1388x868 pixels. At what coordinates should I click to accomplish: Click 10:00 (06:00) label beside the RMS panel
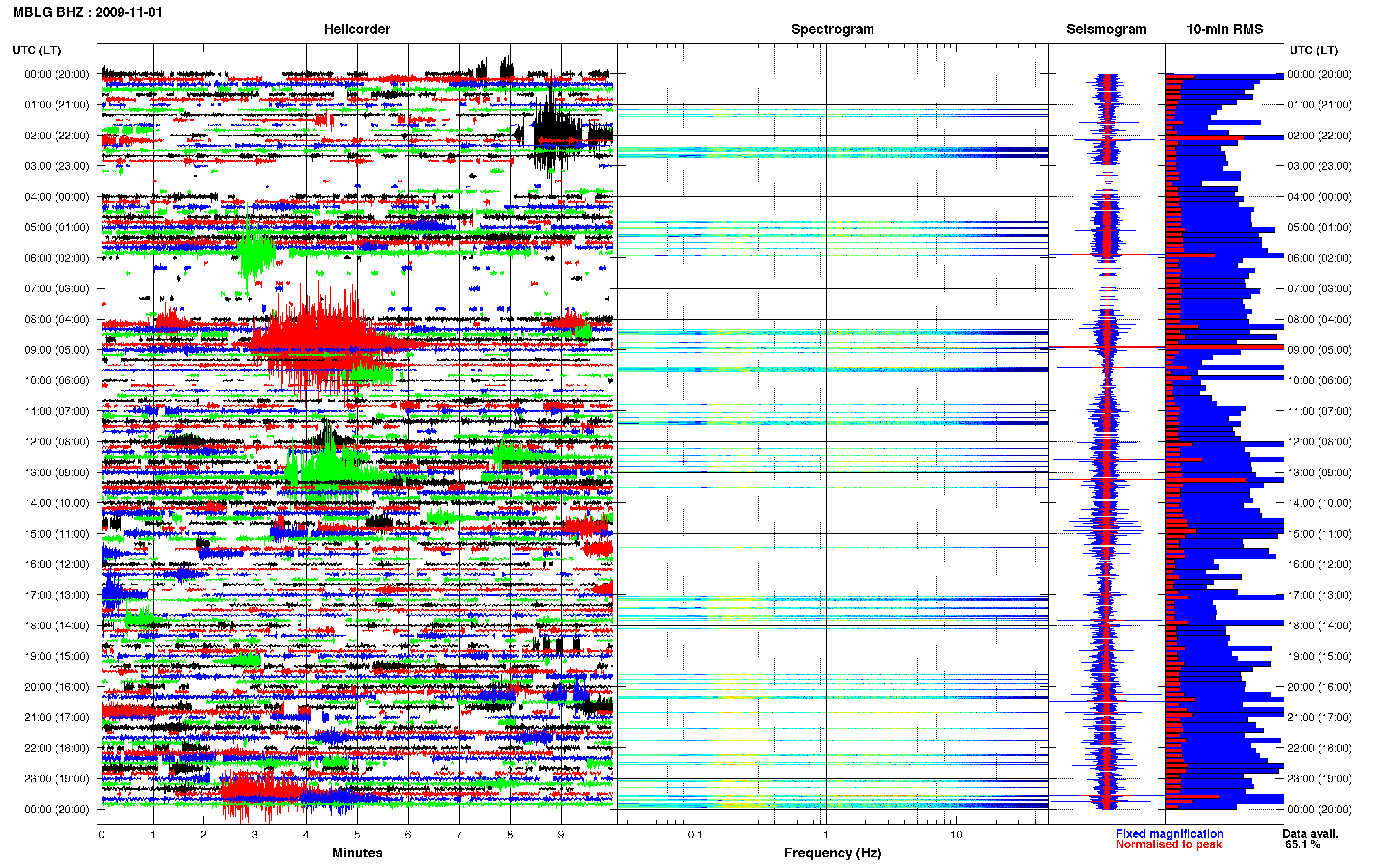1320,380
